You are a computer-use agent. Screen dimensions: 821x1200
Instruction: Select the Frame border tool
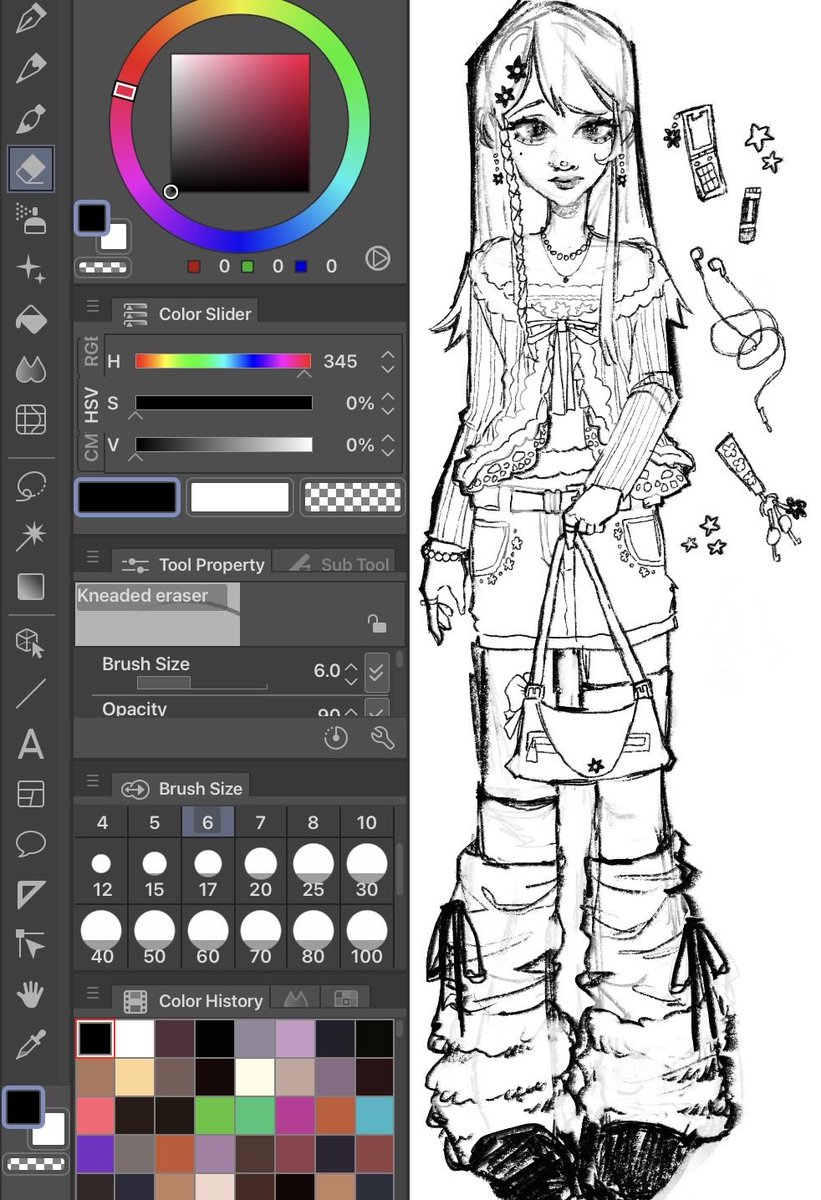pyautogui.click(x=31, y=795)
